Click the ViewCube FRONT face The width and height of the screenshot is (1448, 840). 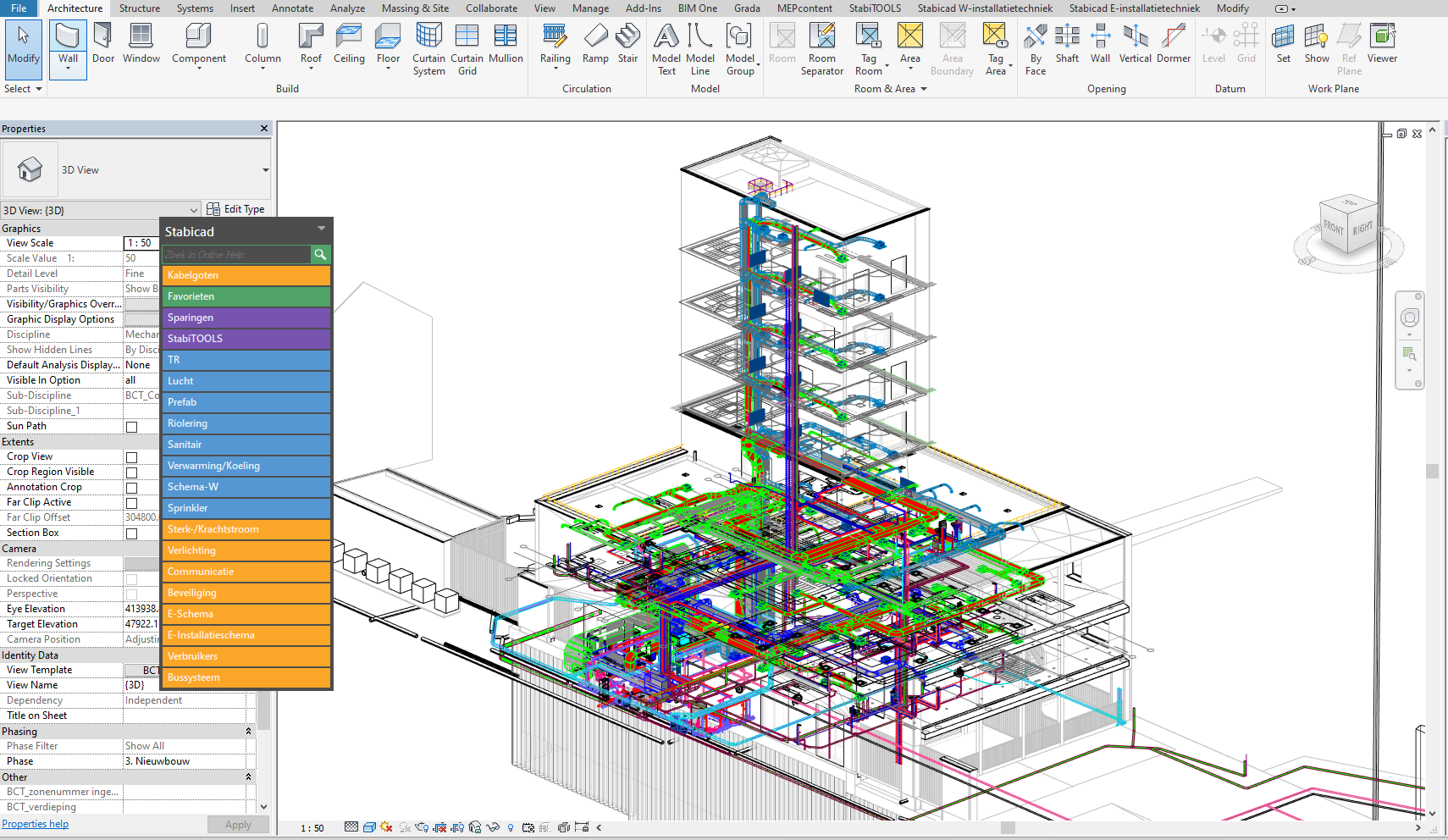(1334, 227)
